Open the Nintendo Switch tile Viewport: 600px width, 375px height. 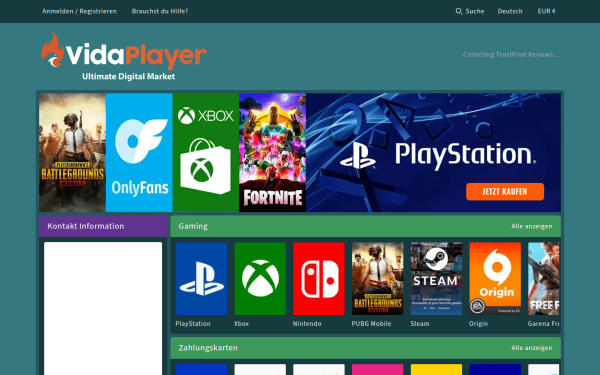319,279
